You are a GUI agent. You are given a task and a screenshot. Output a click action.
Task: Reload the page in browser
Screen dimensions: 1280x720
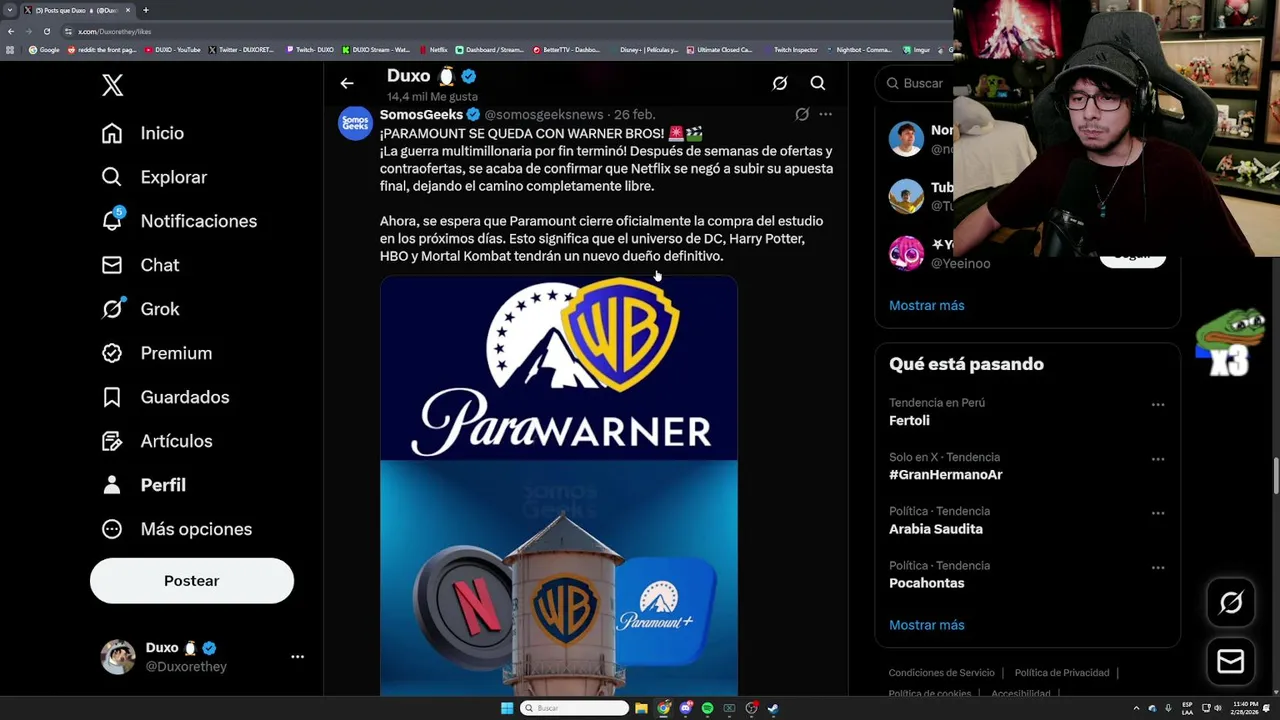coord(46,31)
